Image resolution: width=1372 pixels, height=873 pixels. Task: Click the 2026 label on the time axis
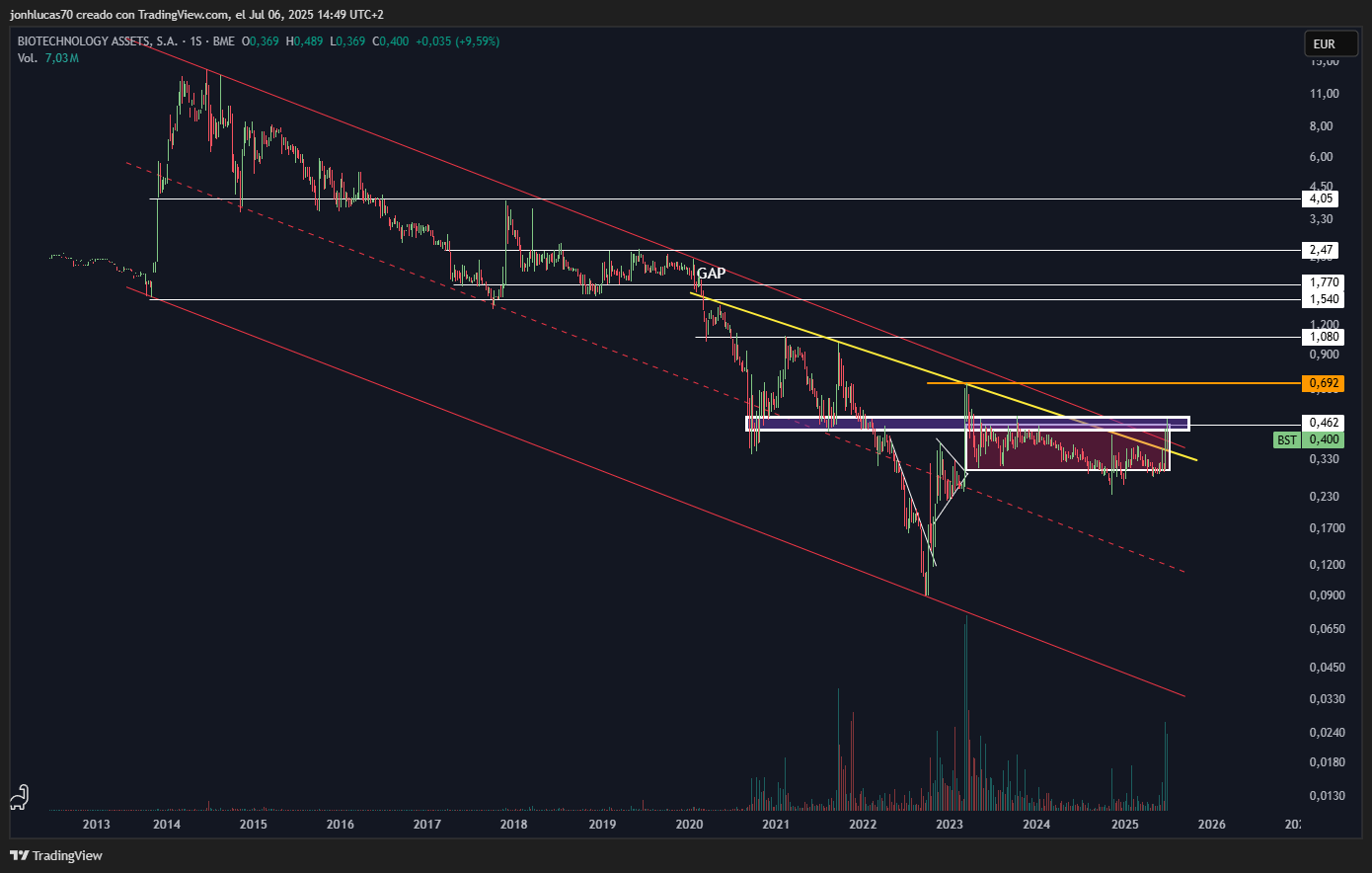coord(1212,825)
